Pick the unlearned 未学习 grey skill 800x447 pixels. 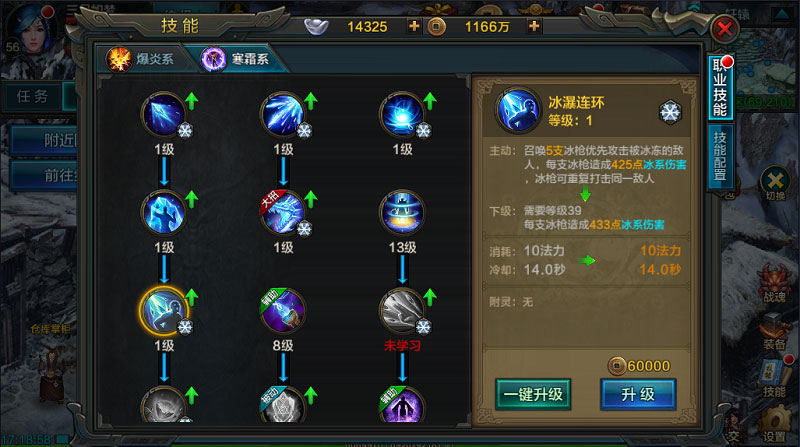[402, 310]
